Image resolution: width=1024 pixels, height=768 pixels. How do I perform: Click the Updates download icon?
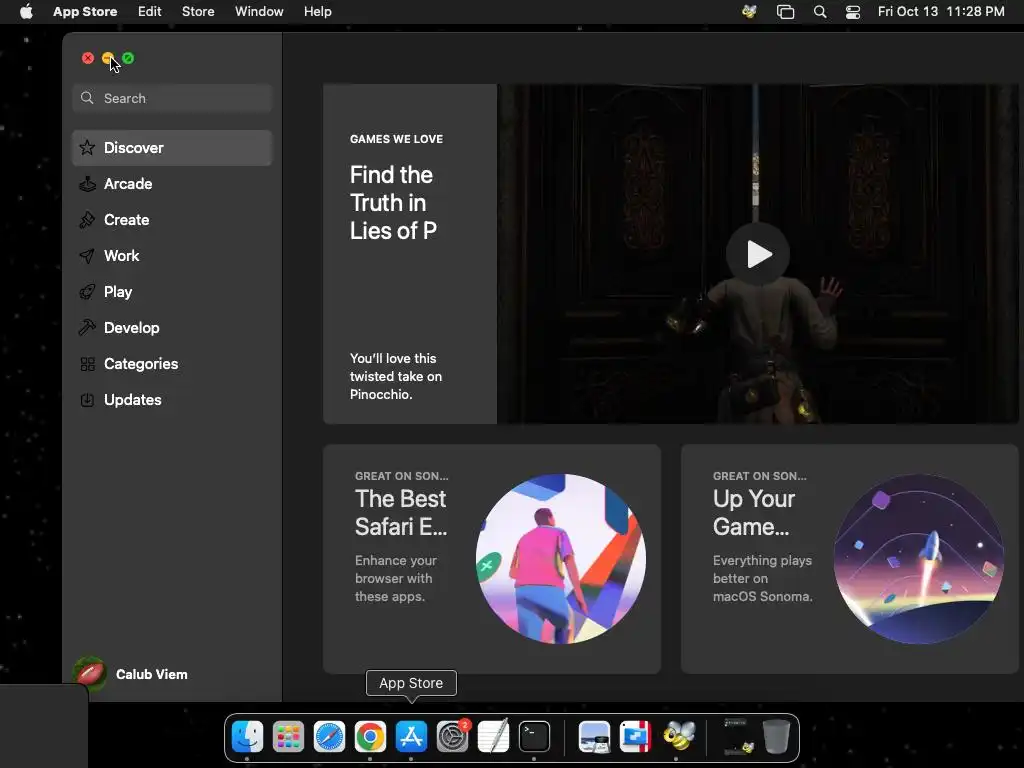87,400
